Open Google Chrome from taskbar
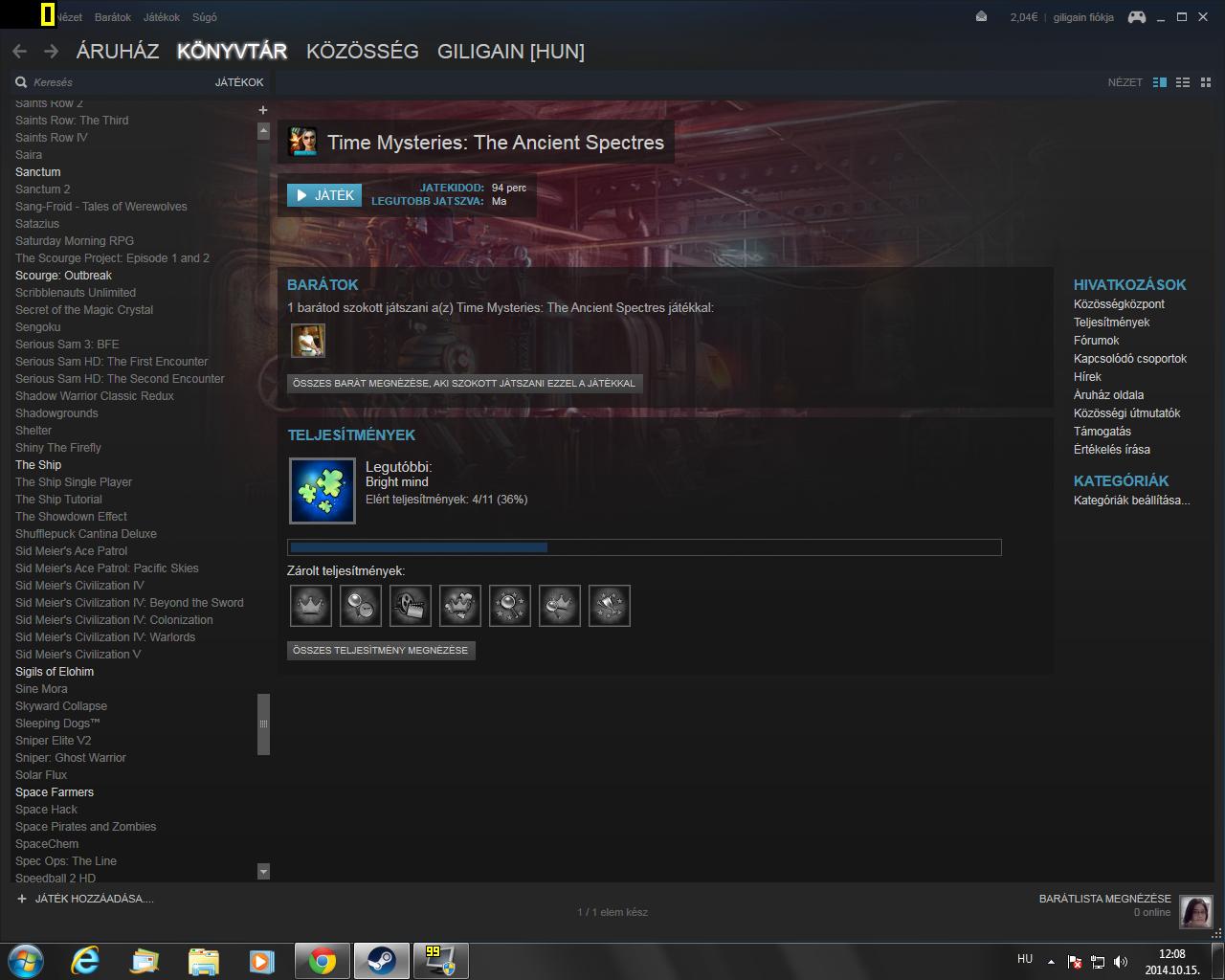The image size is (1225, 980). 322,960
